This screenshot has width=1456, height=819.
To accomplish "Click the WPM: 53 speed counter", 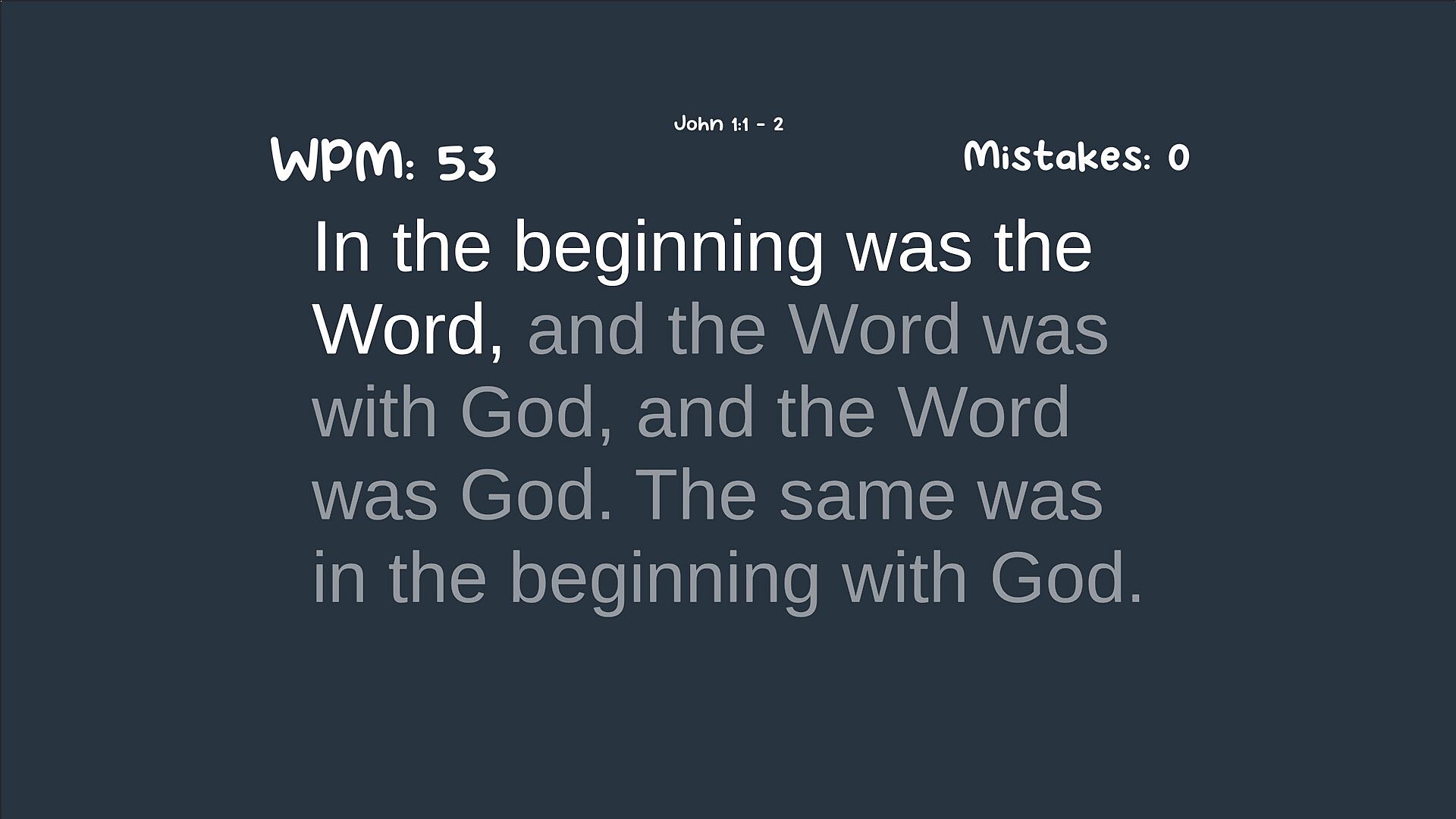I will (384, 161).
